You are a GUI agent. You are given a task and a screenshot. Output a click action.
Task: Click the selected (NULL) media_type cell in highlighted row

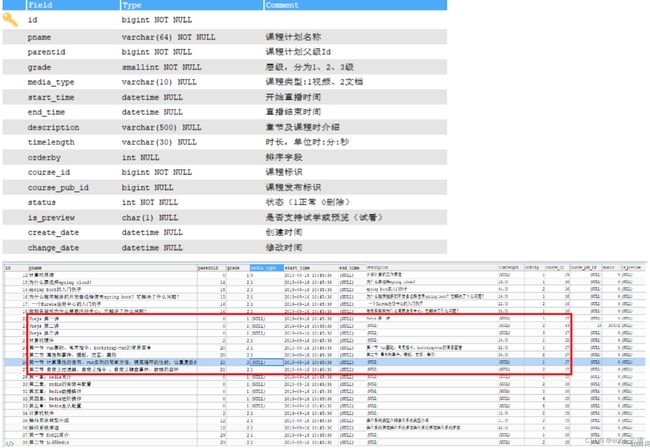267,362
